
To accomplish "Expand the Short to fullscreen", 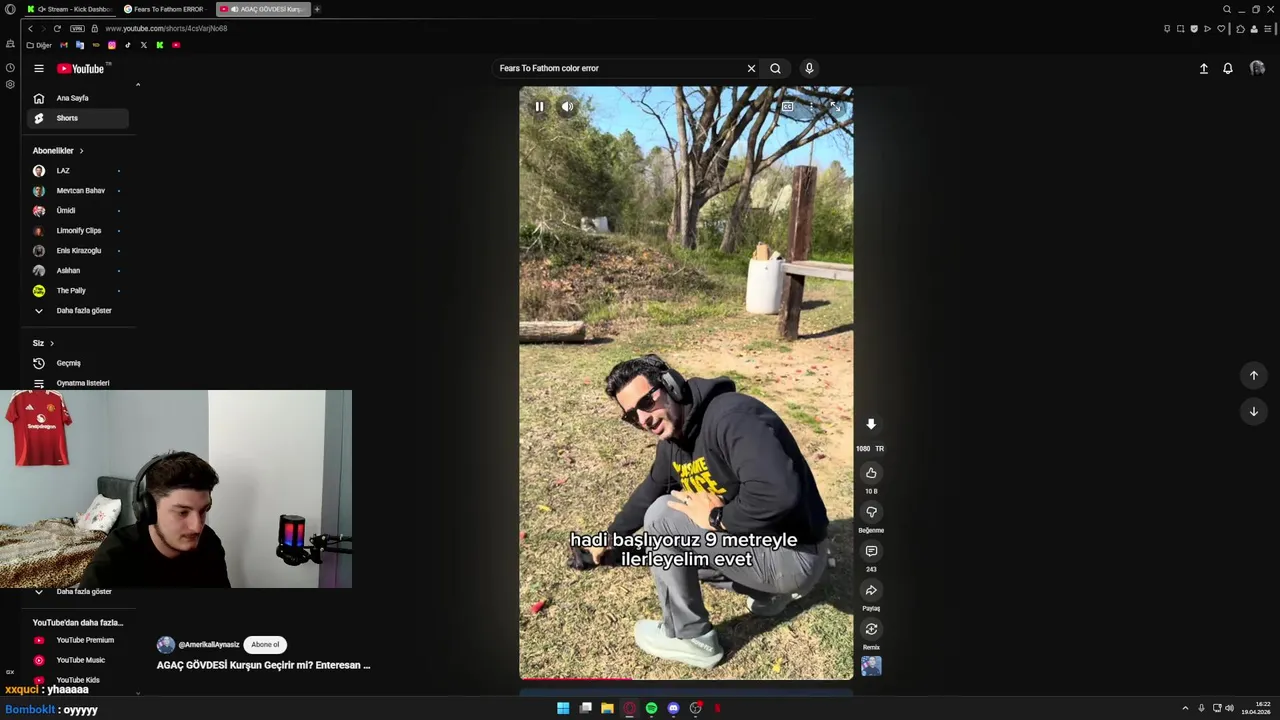I will pos(835,106).
